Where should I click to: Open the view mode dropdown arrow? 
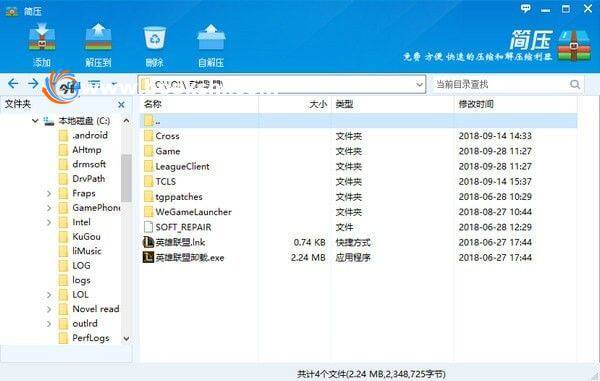point(114,84)
